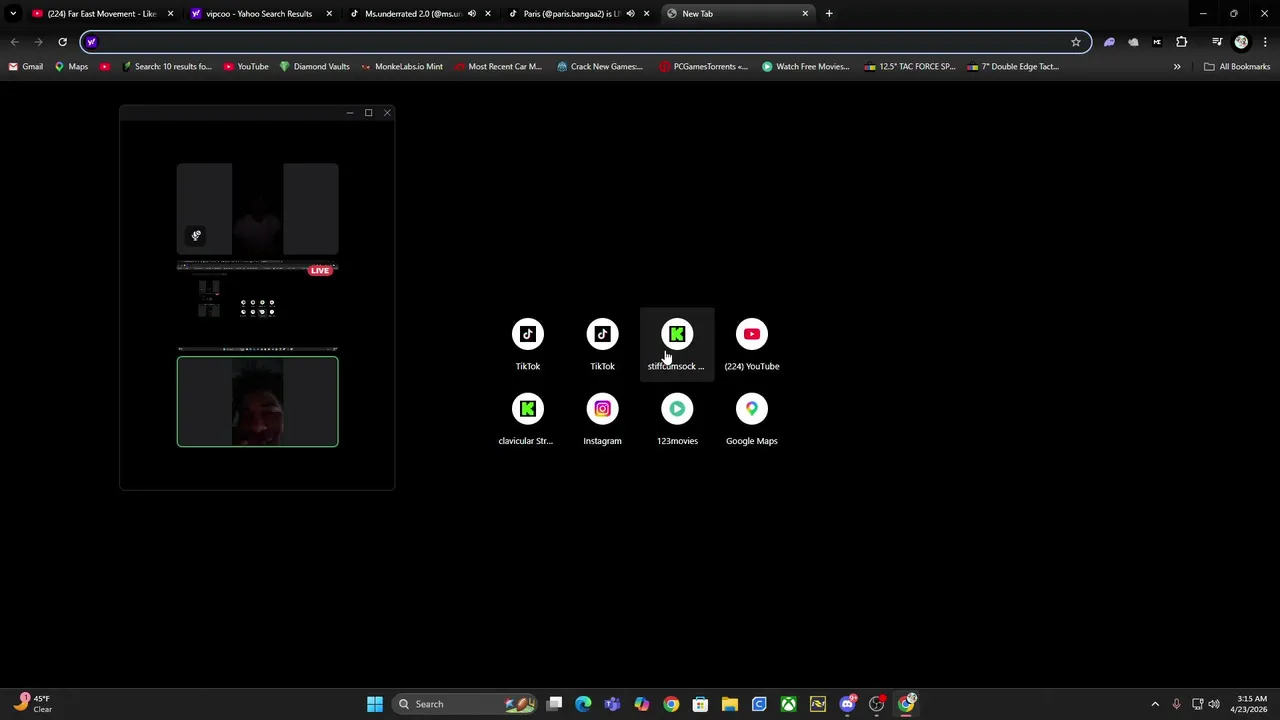The image size is (1280, 720).
Task: Mute the Paris tab audio icon
Action: point(630,14)
